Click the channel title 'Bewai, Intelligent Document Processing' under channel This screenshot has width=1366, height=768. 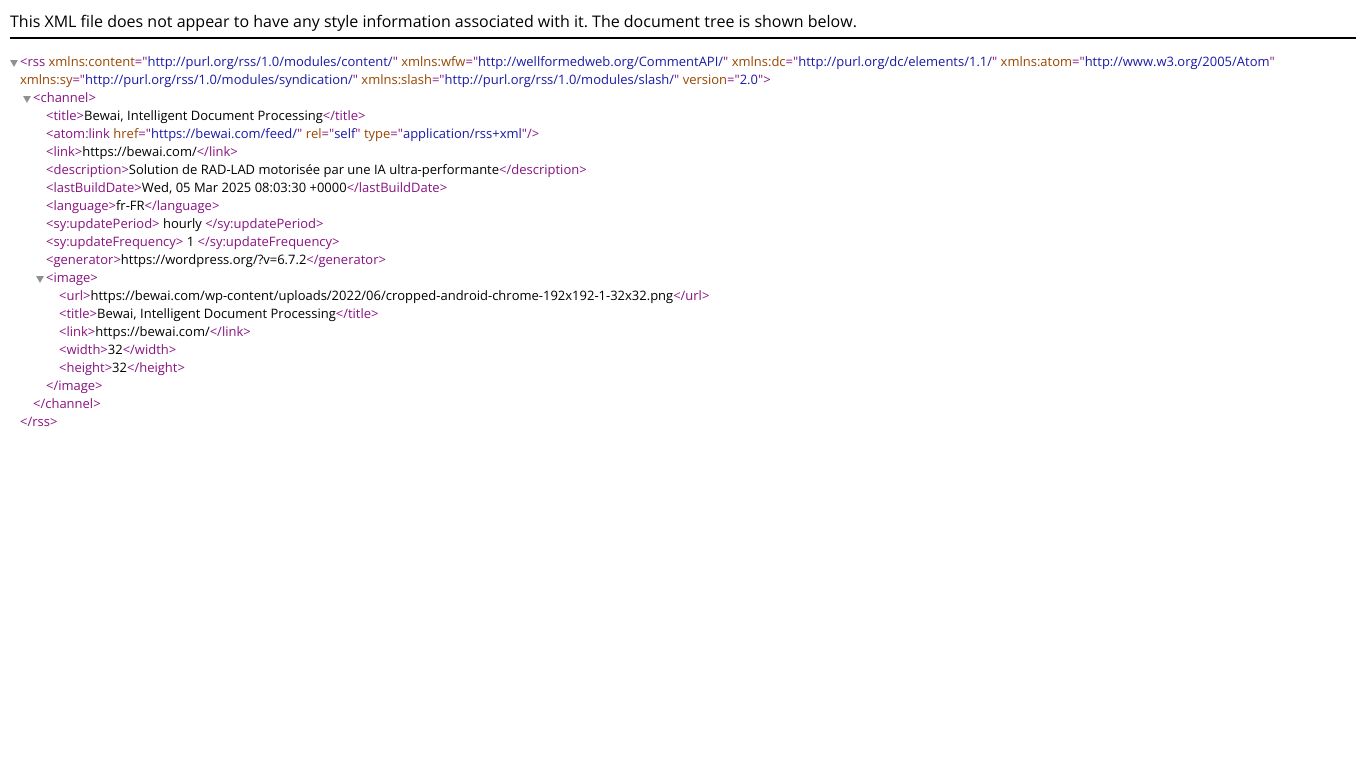[203, 115]
